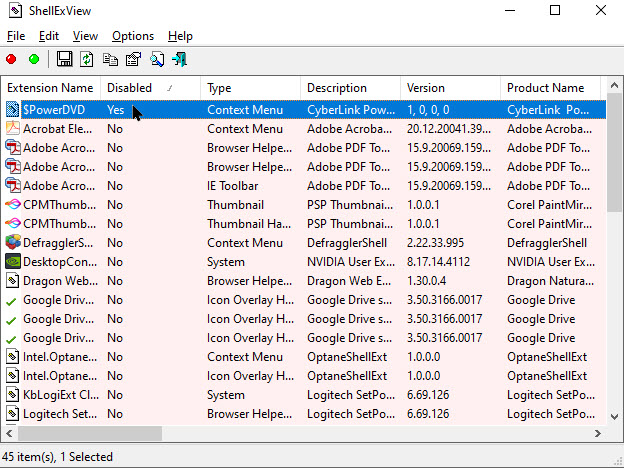Click the vertical scrollbar thumb

tap(614, 152)
